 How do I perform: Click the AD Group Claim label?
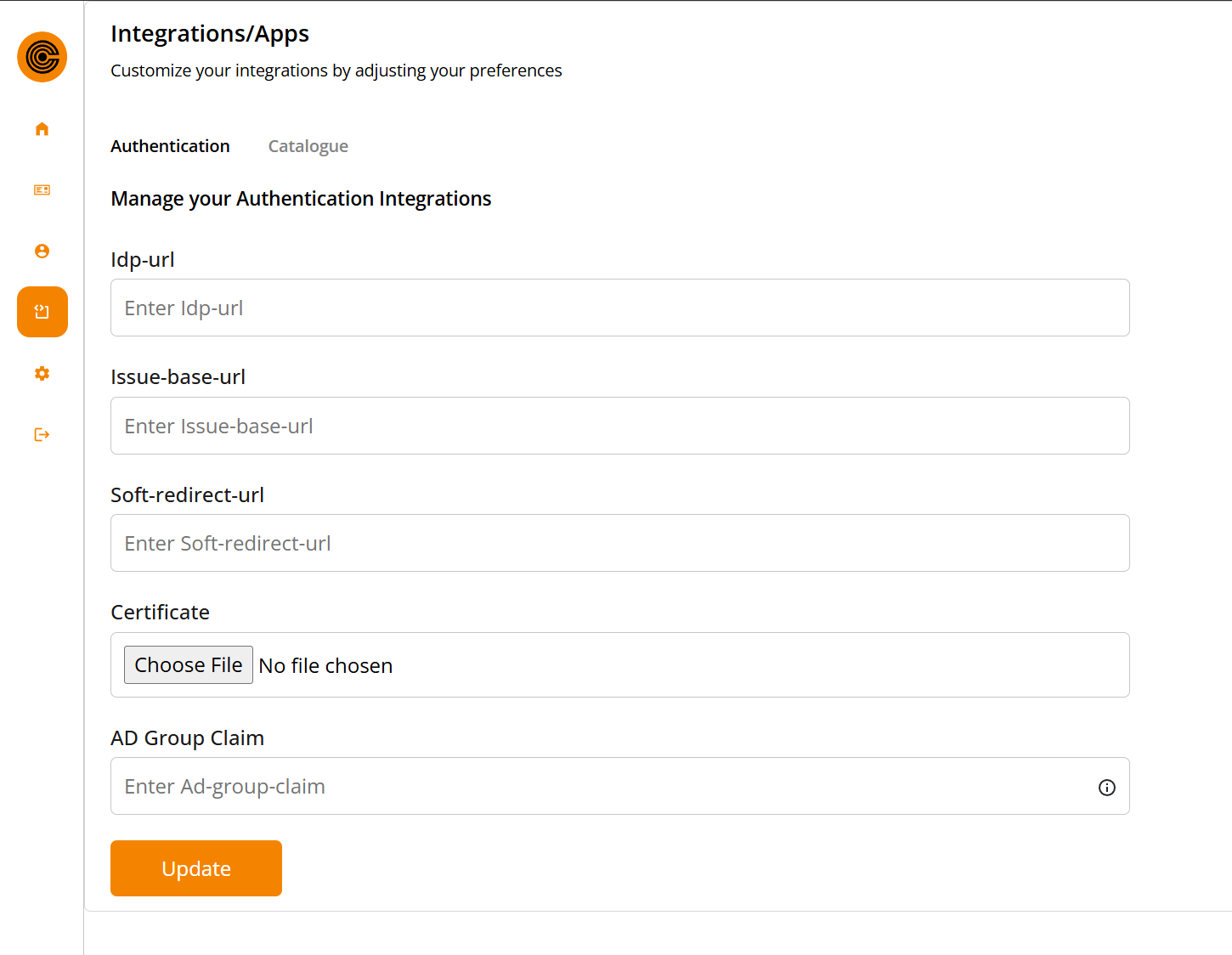coord(187,738)
